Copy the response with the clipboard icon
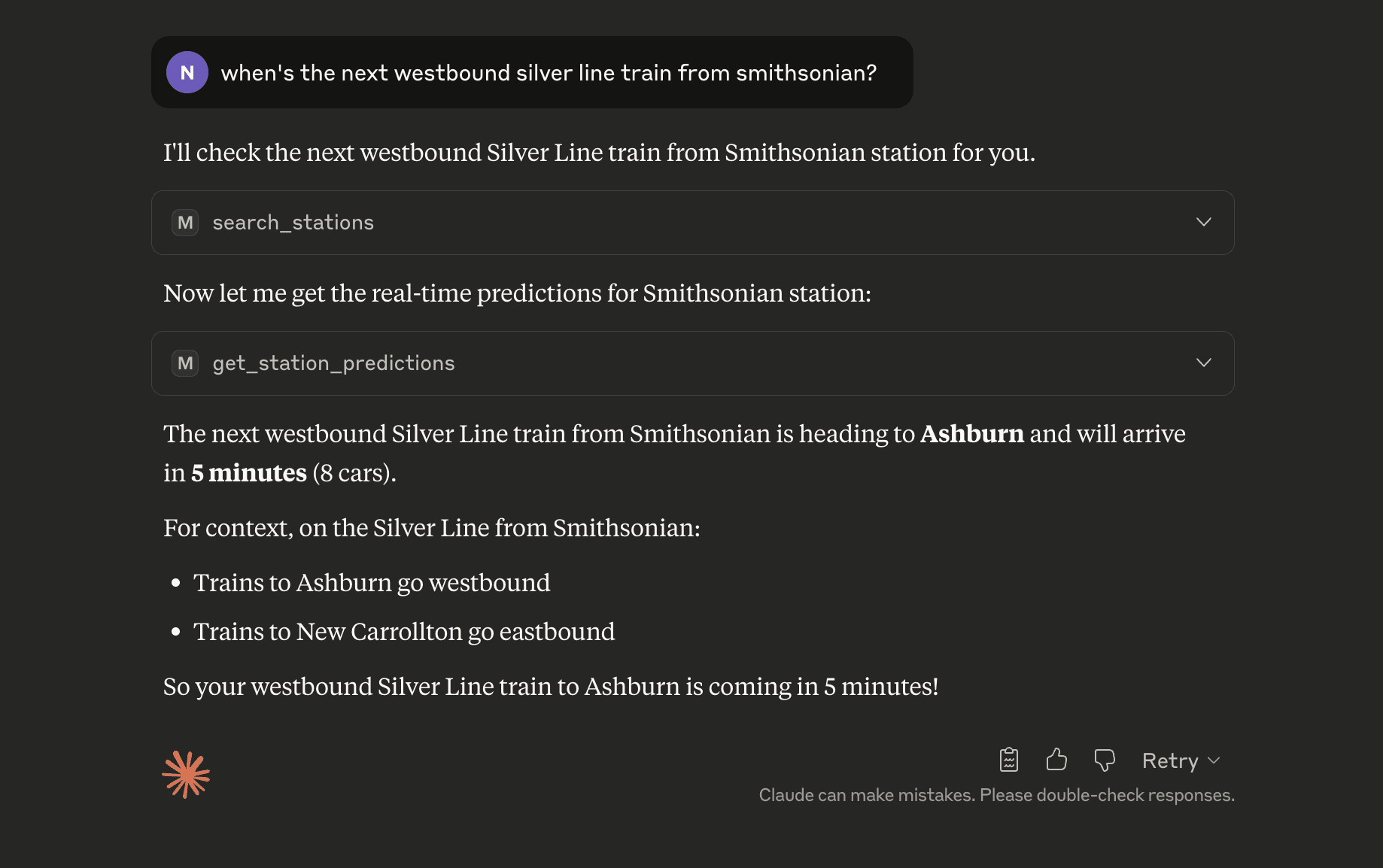The image size is (1383, 868). click(x=1008, y=760)
